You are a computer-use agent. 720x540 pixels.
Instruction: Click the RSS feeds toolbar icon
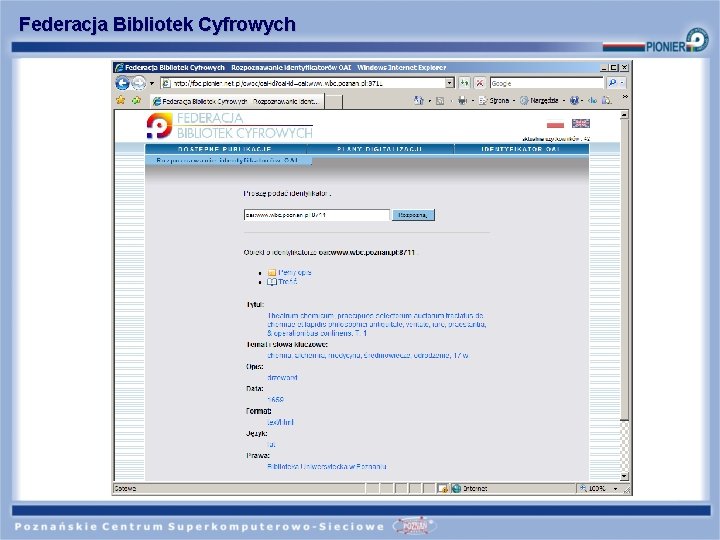pos(440,101)
